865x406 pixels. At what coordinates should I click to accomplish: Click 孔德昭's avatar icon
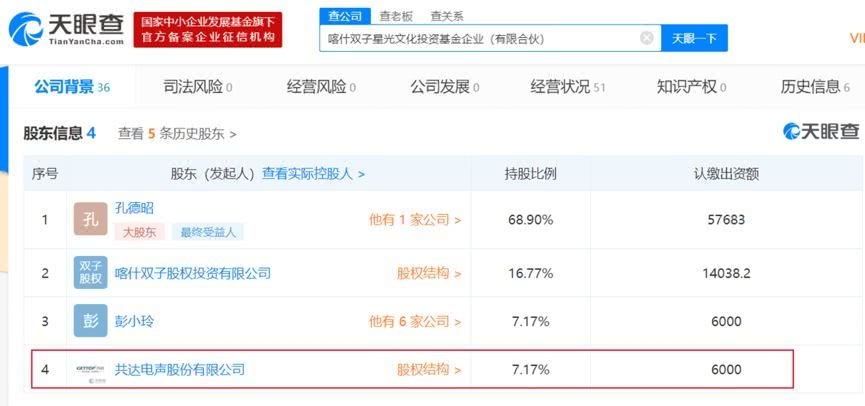[x=90, y=220]
